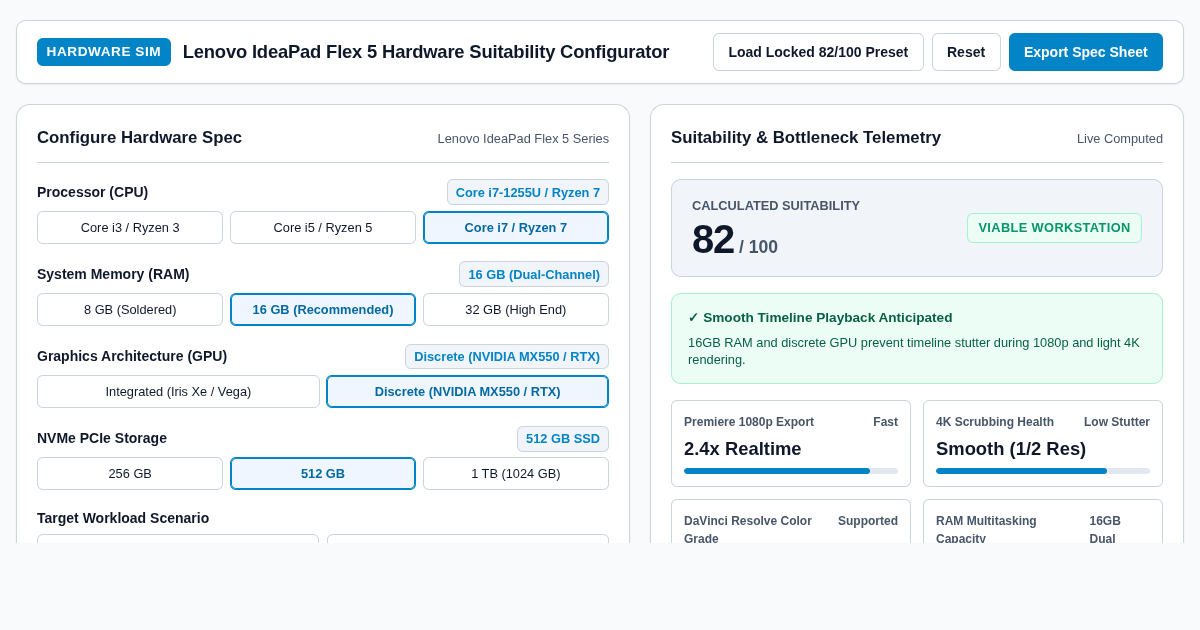Click the 512 GB SSD value badge
Screen dimensions: 1200x630
[563, 438]
